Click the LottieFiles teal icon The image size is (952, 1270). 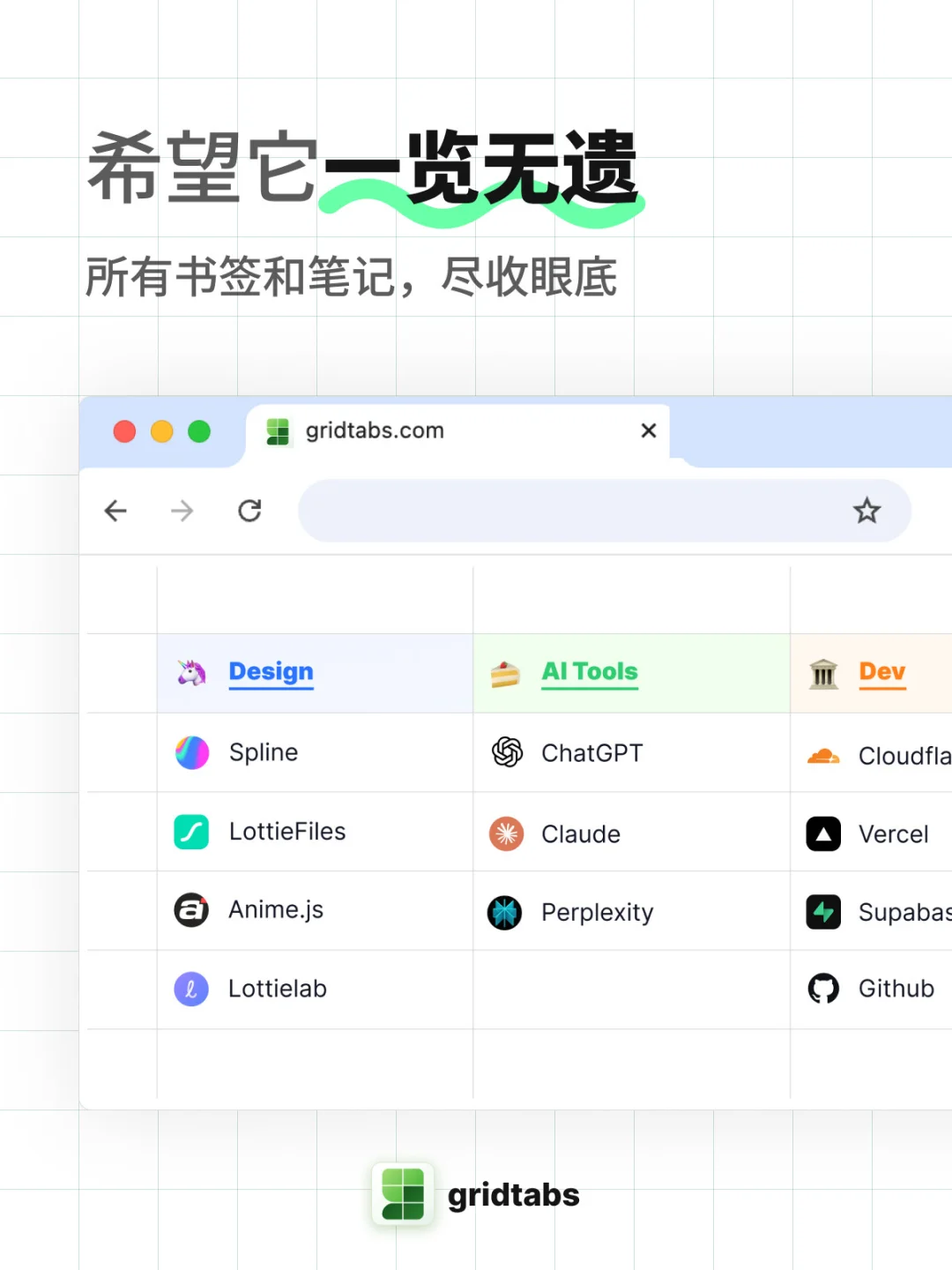click(192, 831)
